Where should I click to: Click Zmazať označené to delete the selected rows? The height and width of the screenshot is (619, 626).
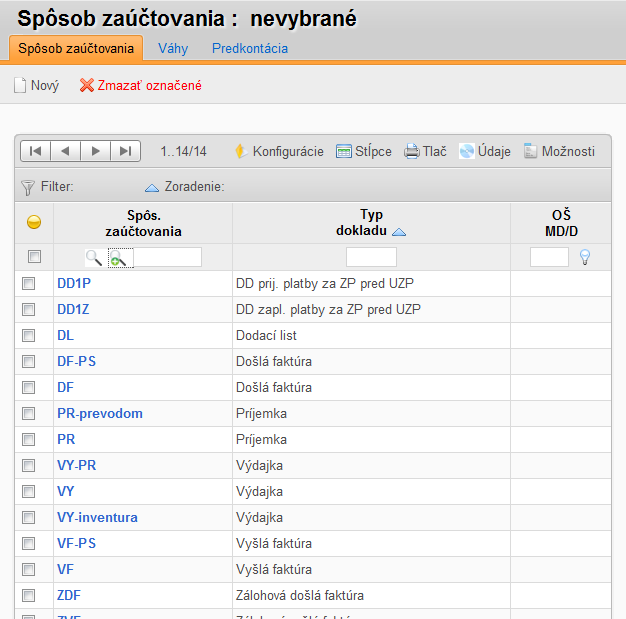click(141, 85)
